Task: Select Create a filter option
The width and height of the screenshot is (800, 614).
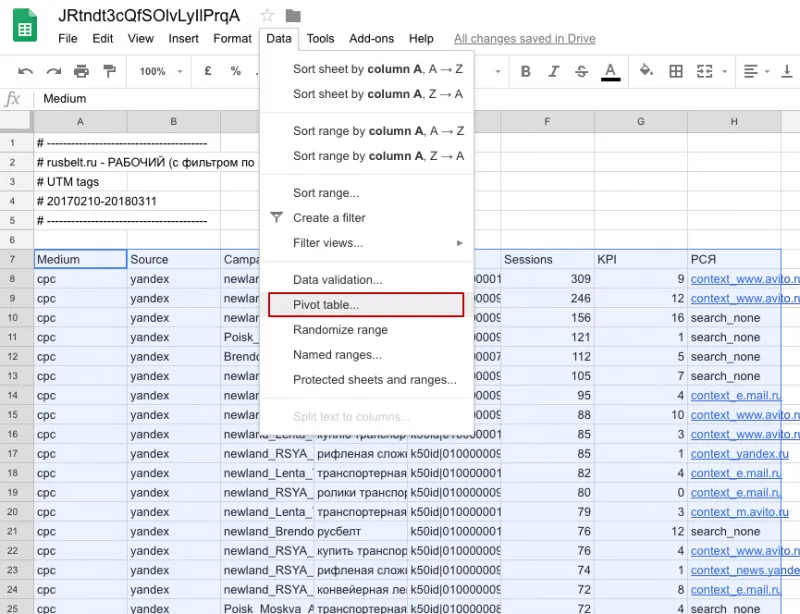Action: 366,218
